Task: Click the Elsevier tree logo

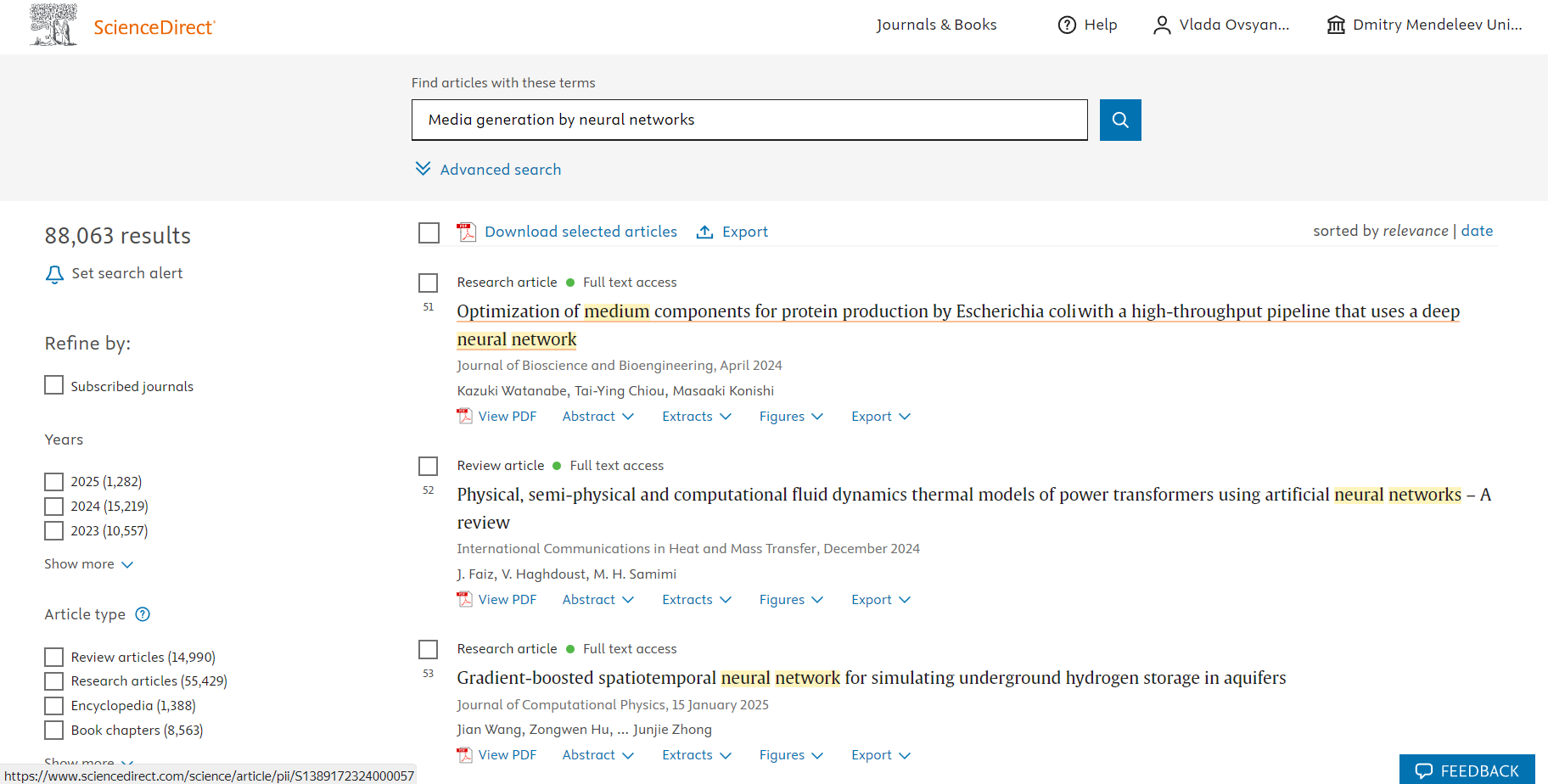Action: click(x=53, y=25)
